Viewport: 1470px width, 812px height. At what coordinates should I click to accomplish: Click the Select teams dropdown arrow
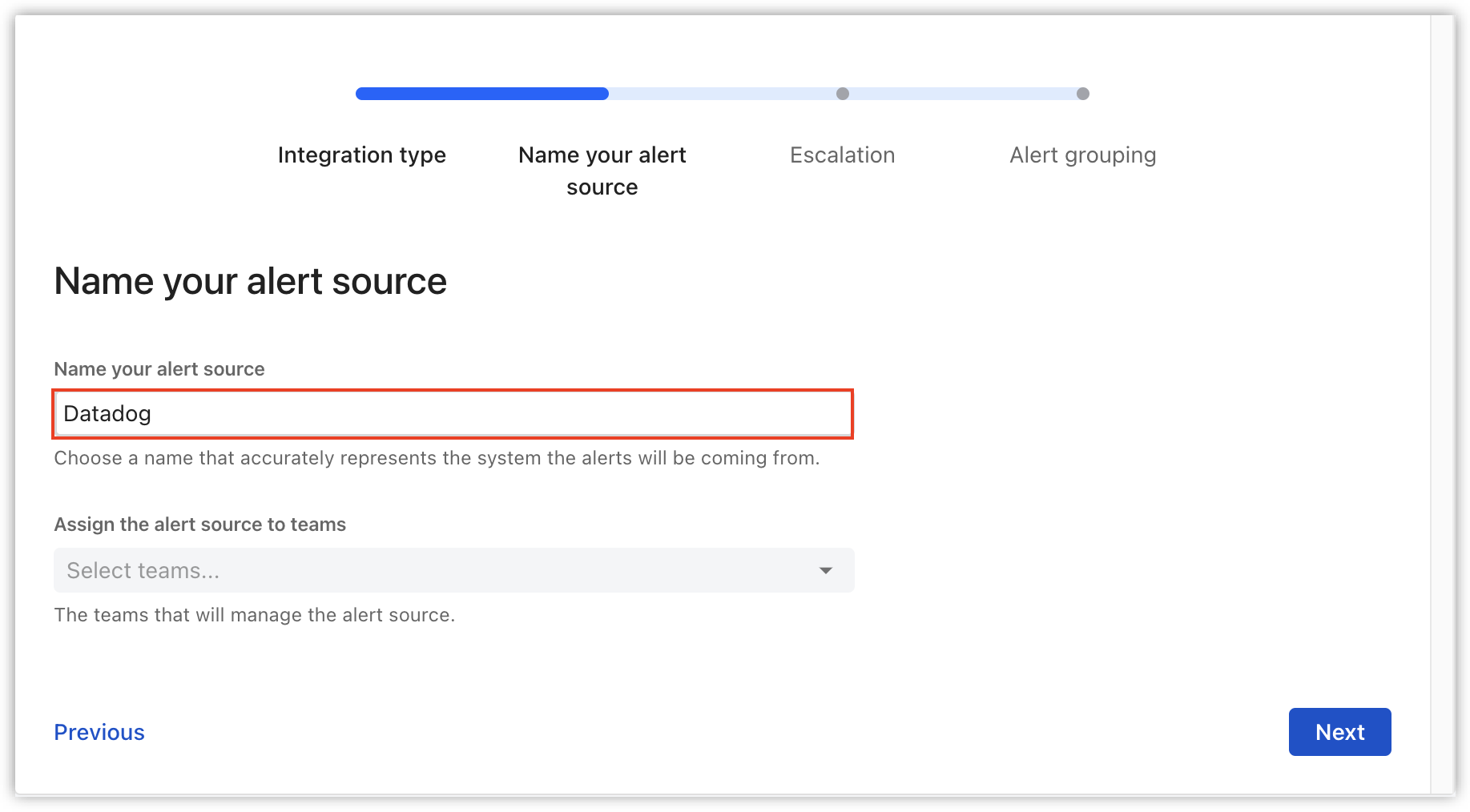coord(826,570)
